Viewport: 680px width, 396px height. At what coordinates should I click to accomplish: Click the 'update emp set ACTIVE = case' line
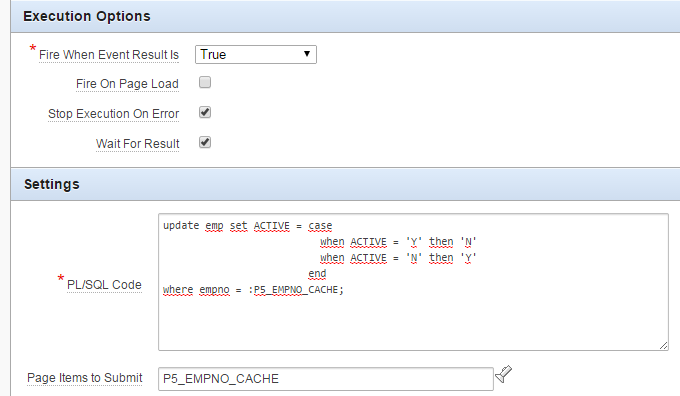point(248,226)
